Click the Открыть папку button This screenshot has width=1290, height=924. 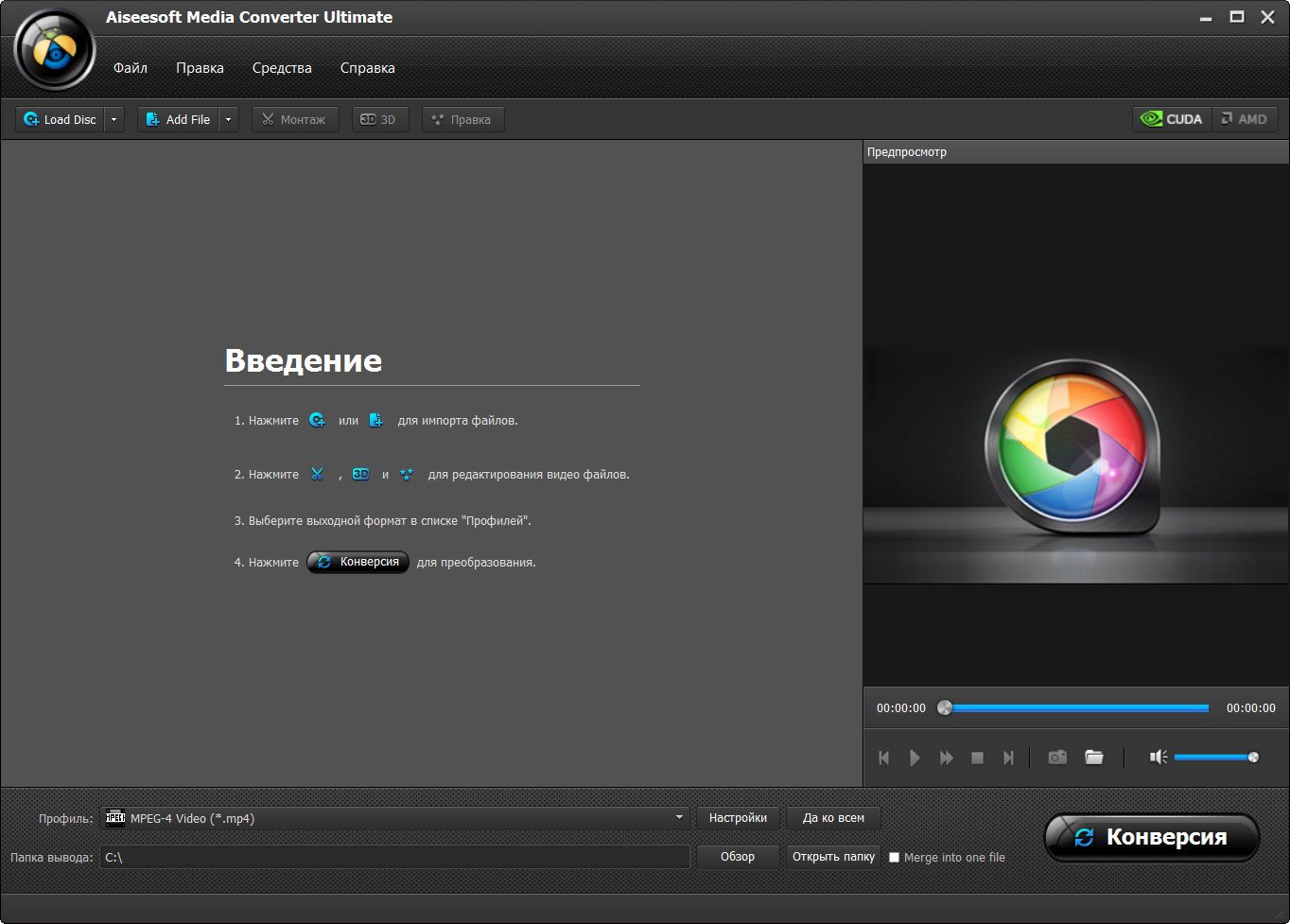[833, 857]
